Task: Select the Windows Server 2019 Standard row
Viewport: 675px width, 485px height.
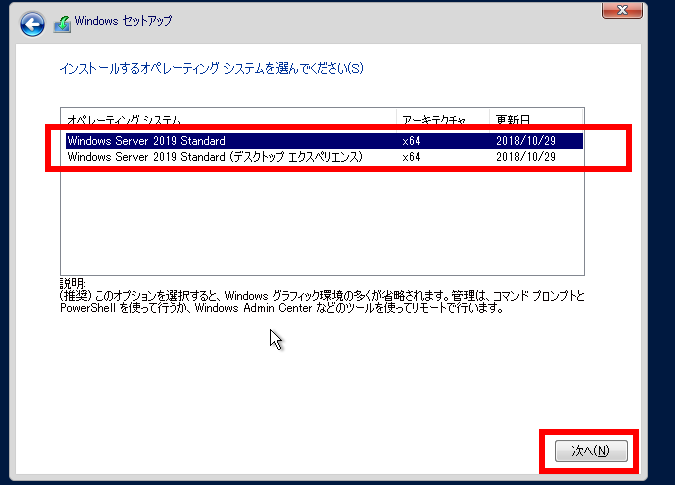Action: [x=324, y=141]
